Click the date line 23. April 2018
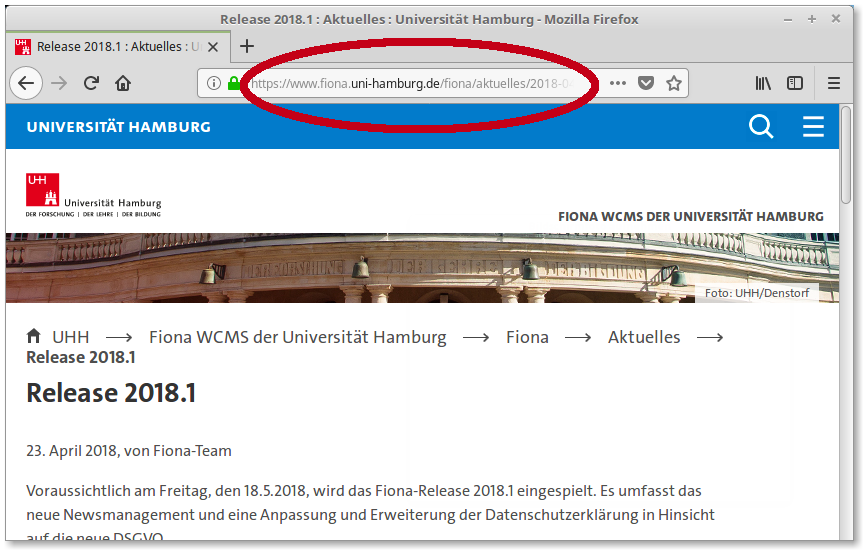 (129, 451)
